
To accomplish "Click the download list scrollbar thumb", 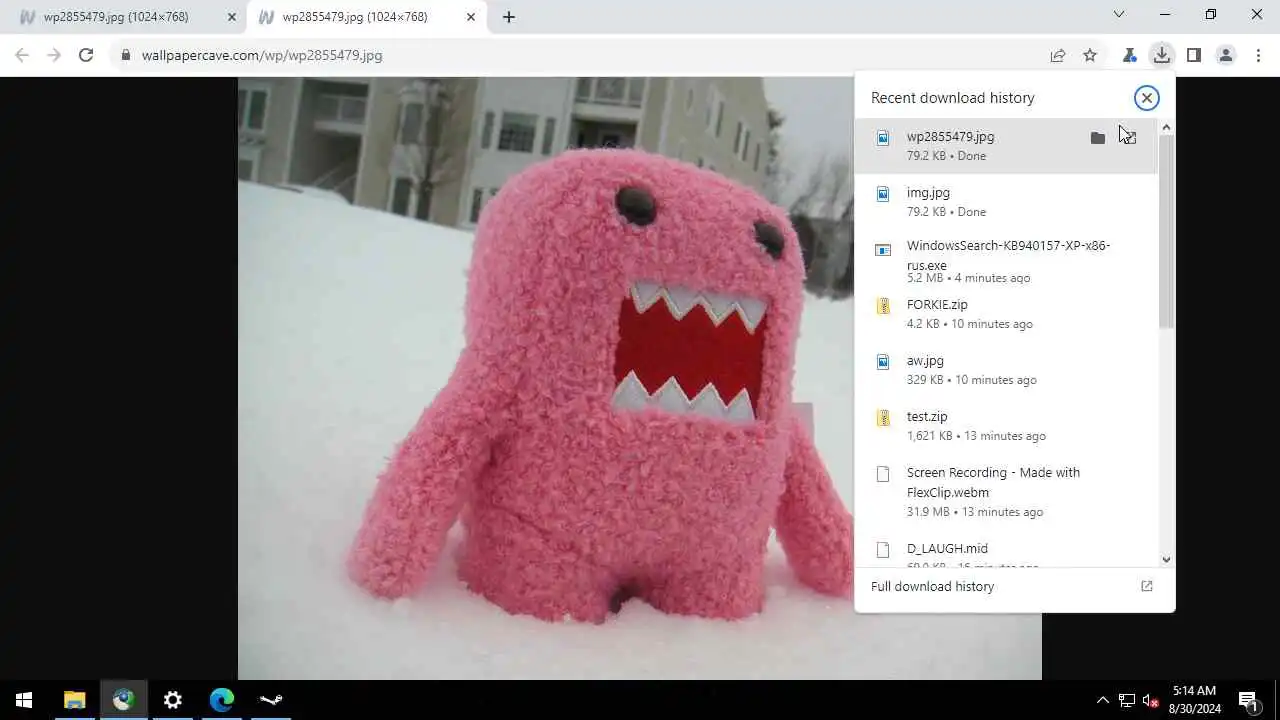I will pos(1166,232).
